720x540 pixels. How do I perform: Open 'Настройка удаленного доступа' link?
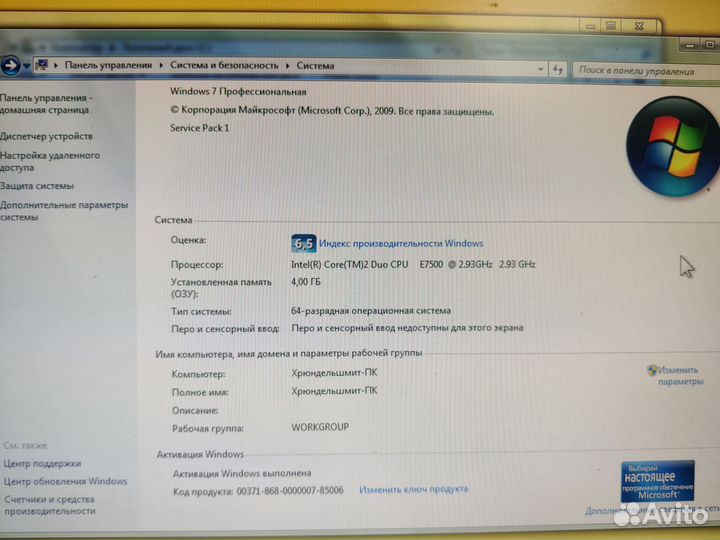[50, 161]
